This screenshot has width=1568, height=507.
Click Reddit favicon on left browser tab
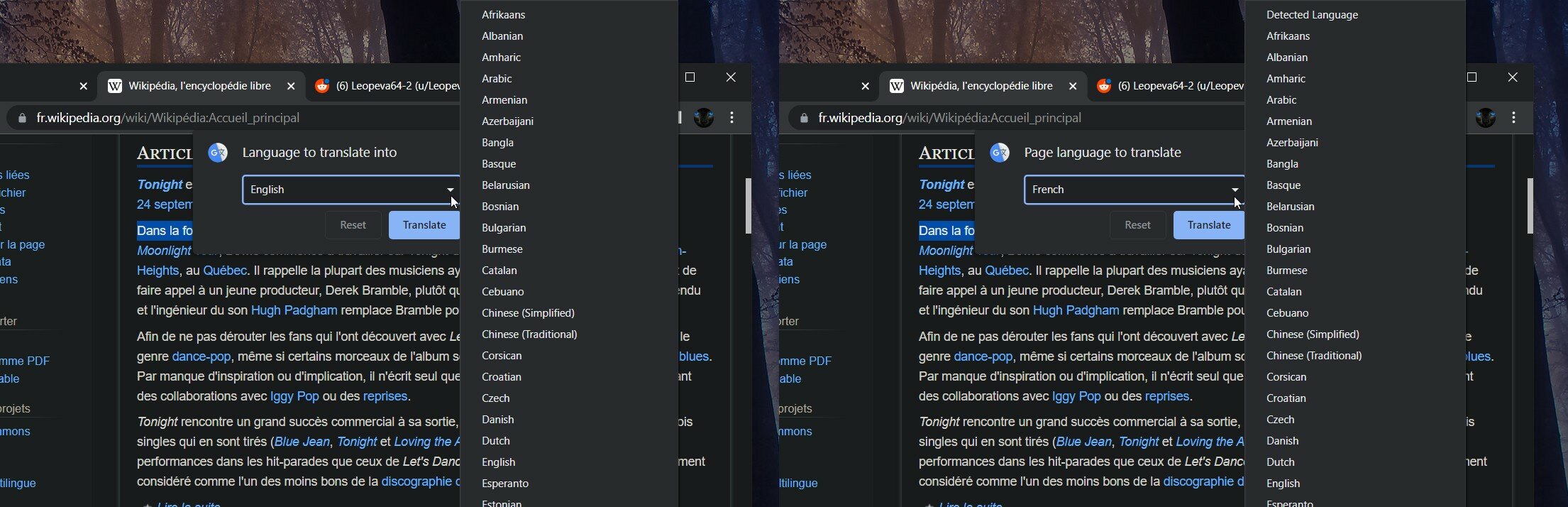click(x=322, y=86)
